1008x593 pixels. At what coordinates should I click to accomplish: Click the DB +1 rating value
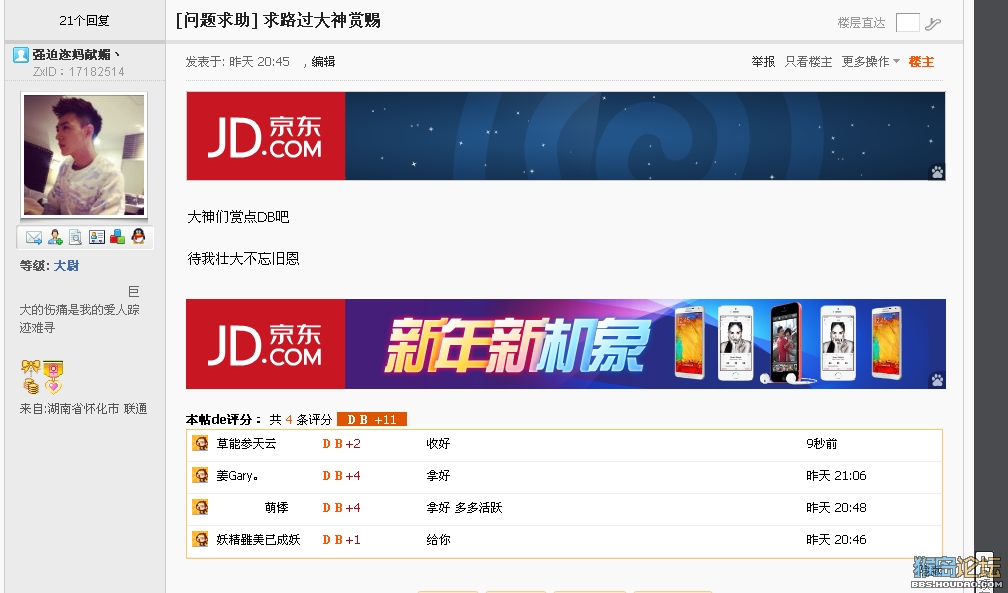341,540
